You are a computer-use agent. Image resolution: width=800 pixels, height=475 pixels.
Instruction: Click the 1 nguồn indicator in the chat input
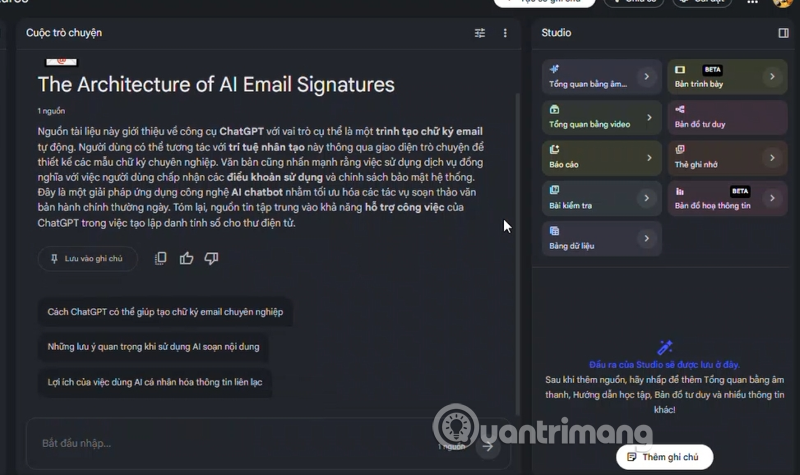click(x=452, y=446)
